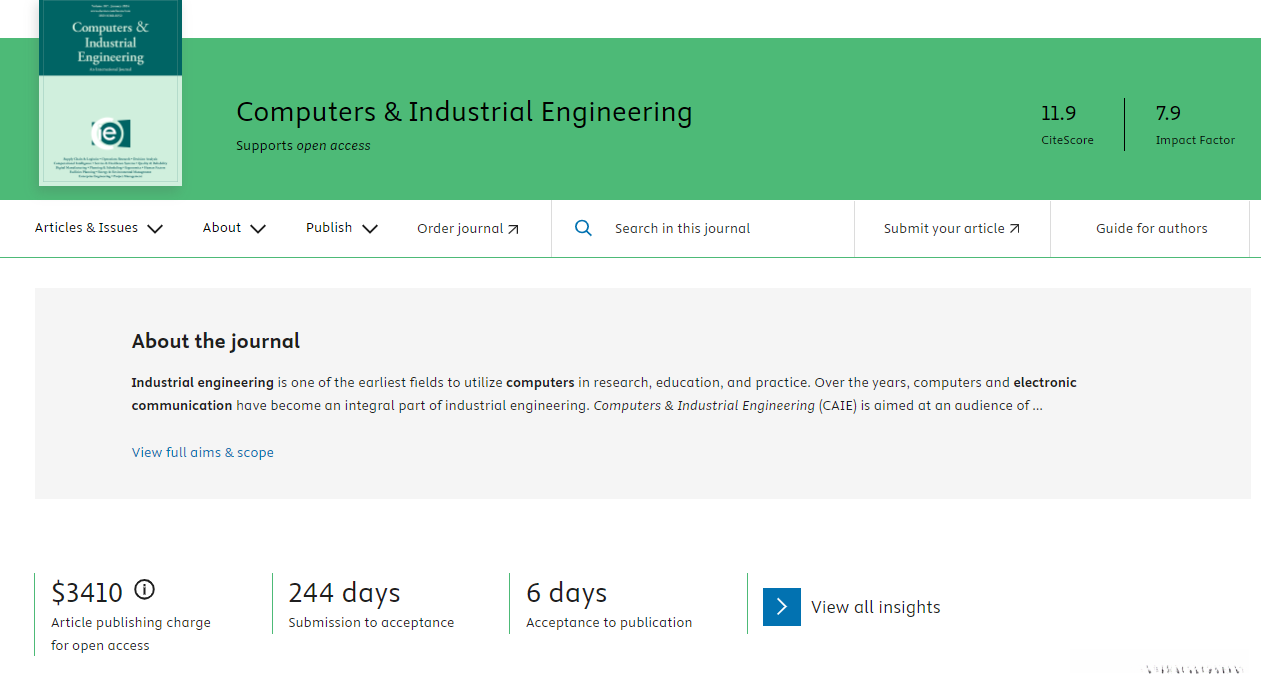This screenshot has width=1261, height=683.
Task: Click the blue arrow insights icon
Action: [x=781, y=607]
